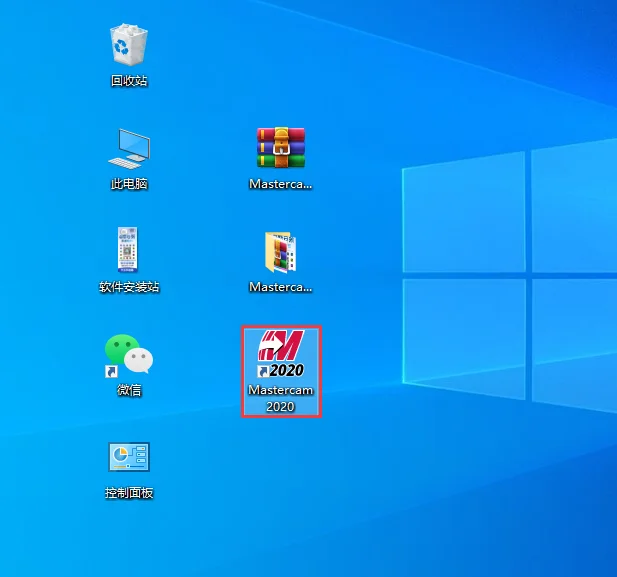Open the WeChat (微信) shortcut icon

click(x=129, y=355)
